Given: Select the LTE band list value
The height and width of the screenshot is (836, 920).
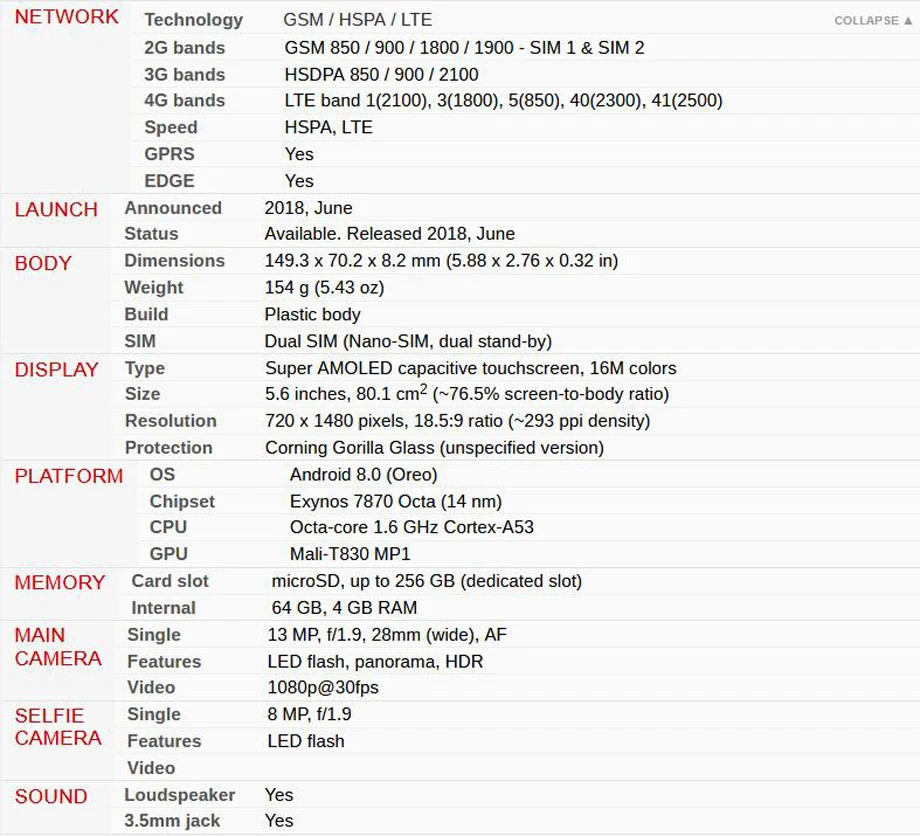Looking at the screenshot, I should 503,100.
